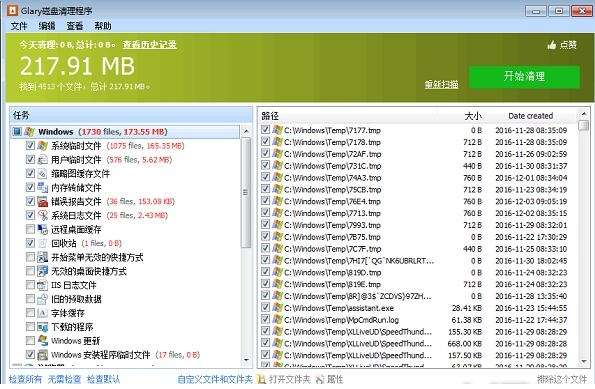Click the 回收站 recycle bin icon
The width and height of the screenshot is (595, 389).
42,243
